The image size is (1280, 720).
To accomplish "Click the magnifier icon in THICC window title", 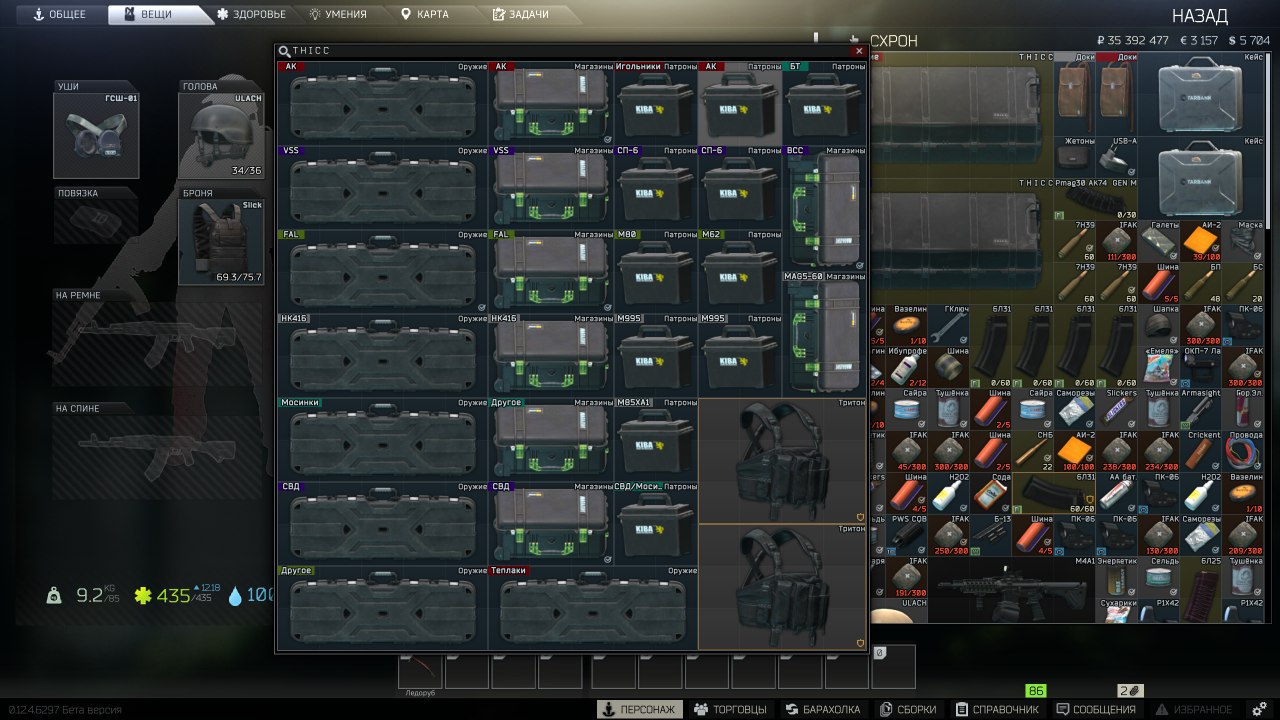I will pos(284,51).
